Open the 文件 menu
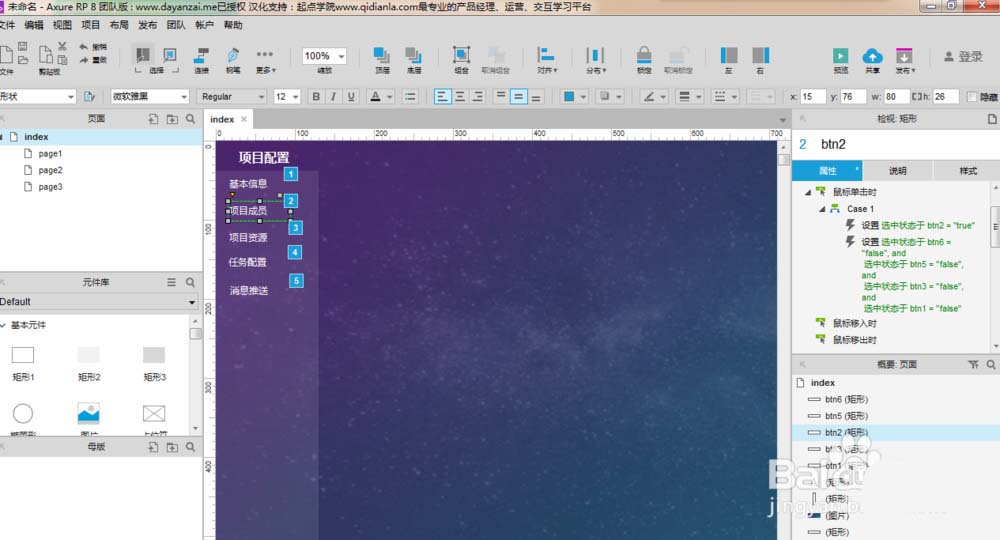The image size is (1000, 540). [x=7, y=25]
